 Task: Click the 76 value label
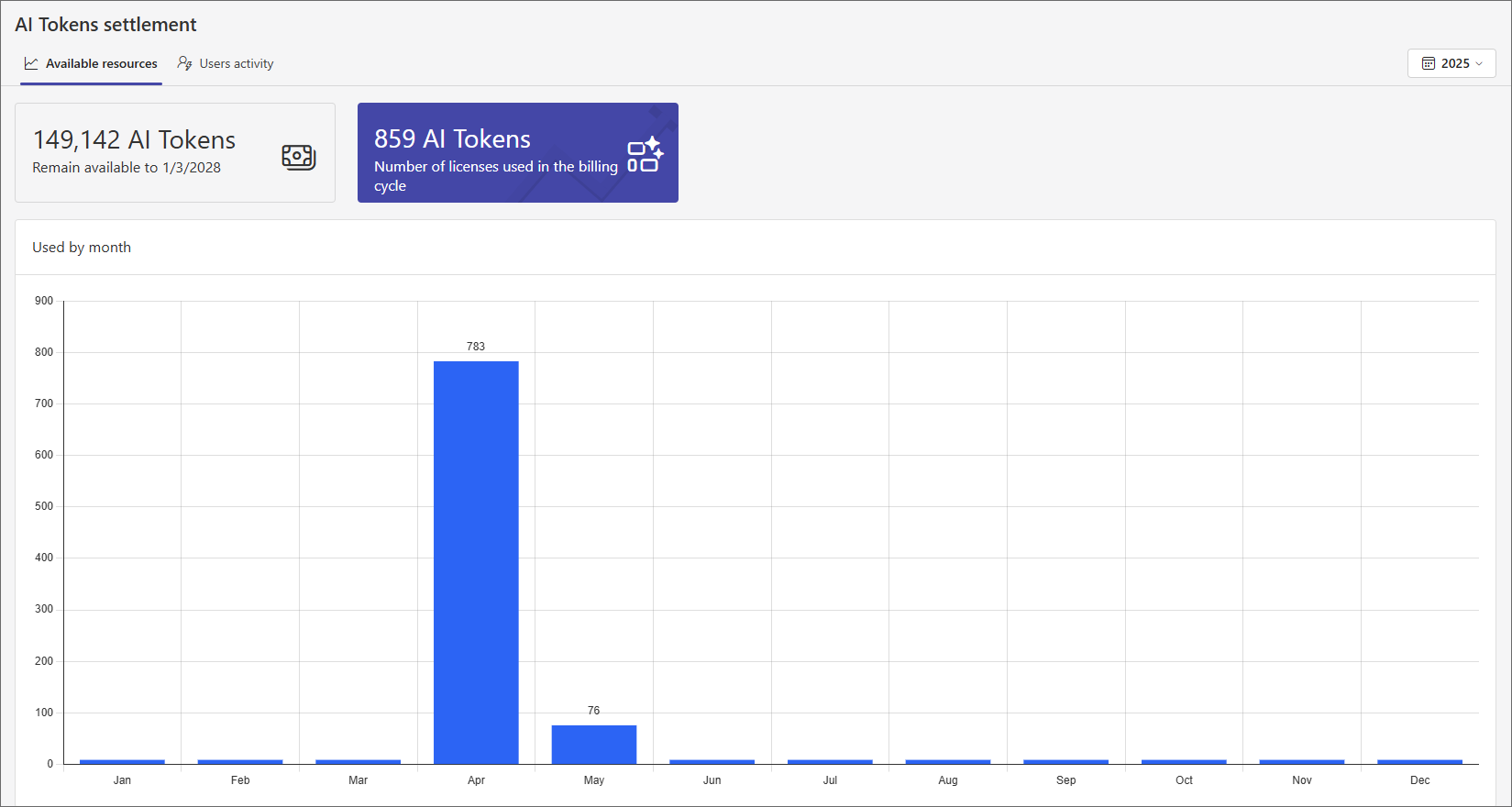pos(594,711)
